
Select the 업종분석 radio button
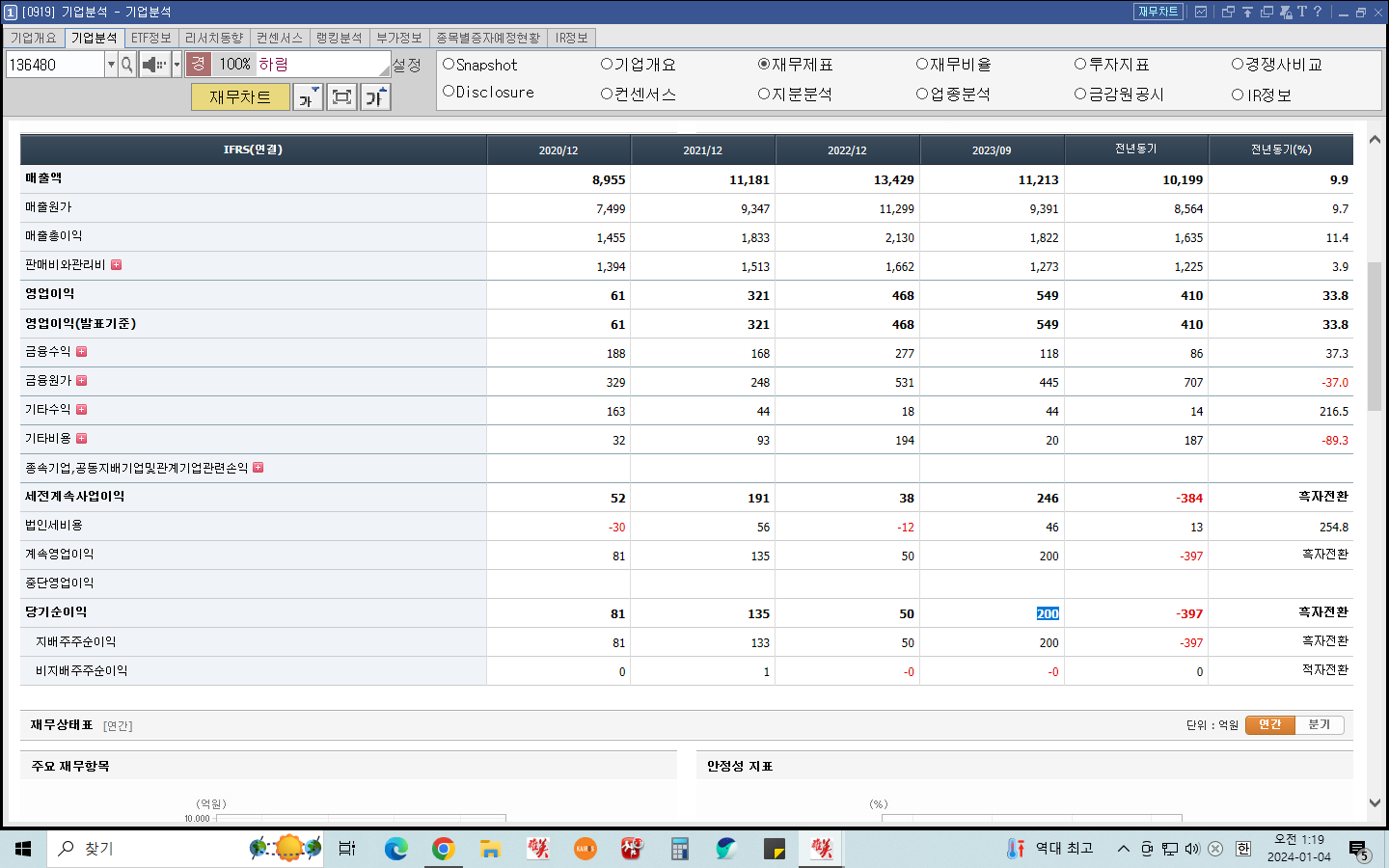922,94
